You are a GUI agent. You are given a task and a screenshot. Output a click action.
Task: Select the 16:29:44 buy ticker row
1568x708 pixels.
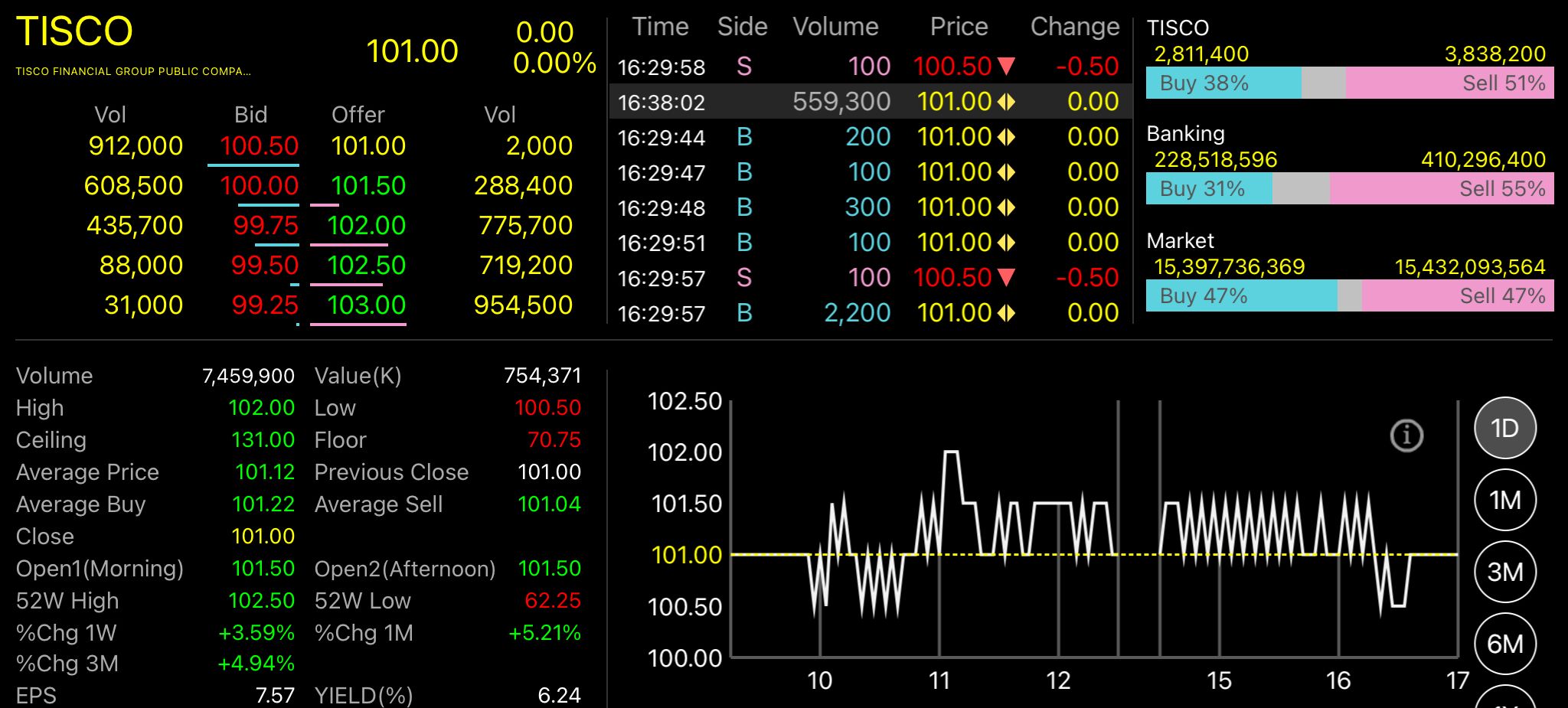coord(871,136)
